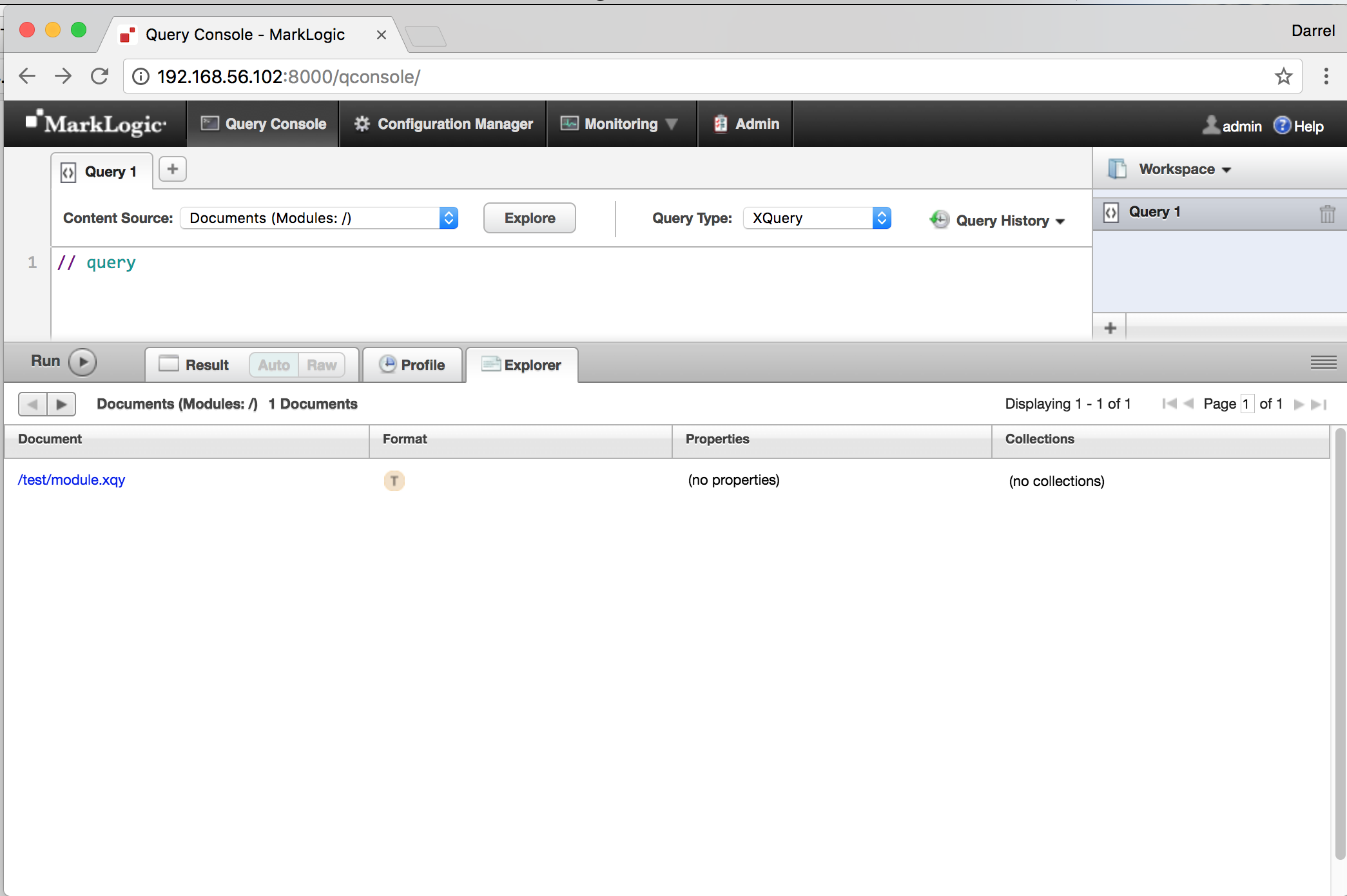
Task: Switch result view to Auto
Action: 273,364
